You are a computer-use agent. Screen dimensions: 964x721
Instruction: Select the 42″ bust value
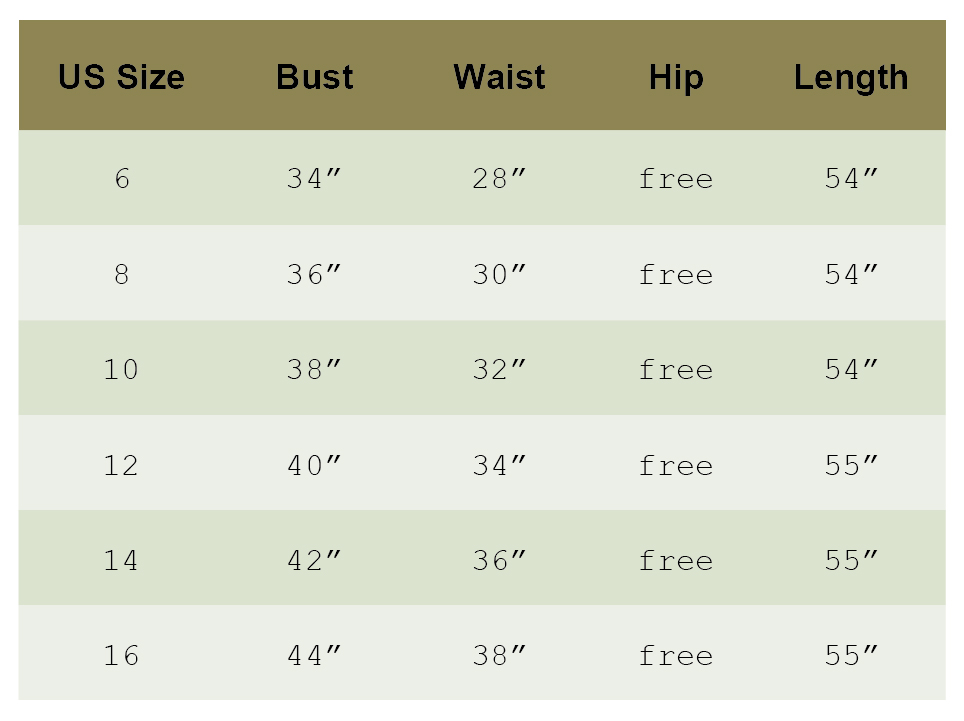(314, 561)
